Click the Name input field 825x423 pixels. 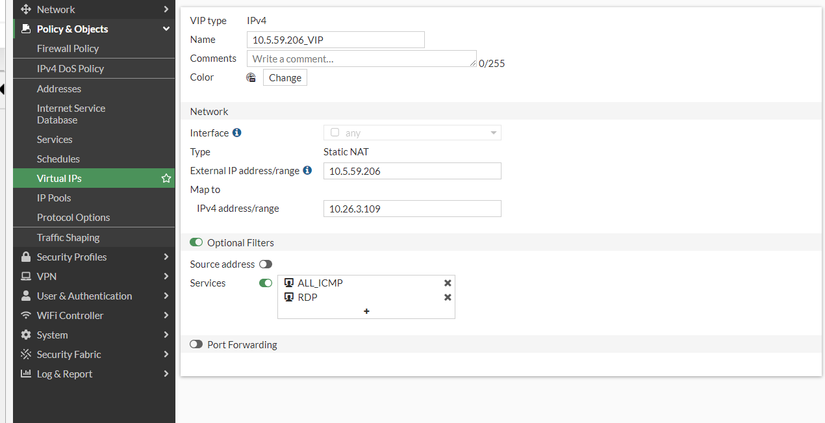[x=336, y=40]
